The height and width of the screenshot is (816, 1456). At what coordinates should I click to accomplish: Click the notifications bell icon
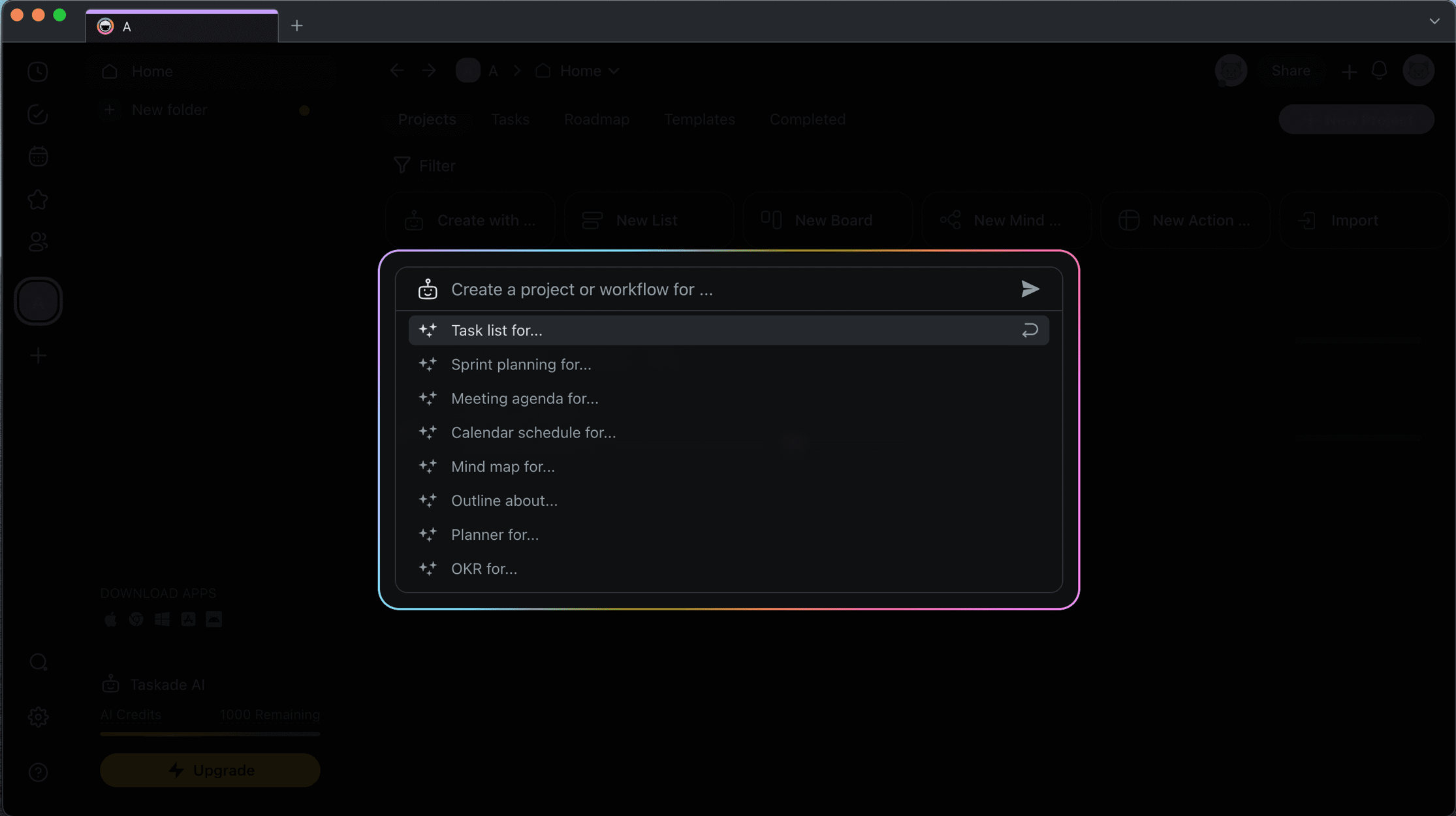pos(1379,71)
